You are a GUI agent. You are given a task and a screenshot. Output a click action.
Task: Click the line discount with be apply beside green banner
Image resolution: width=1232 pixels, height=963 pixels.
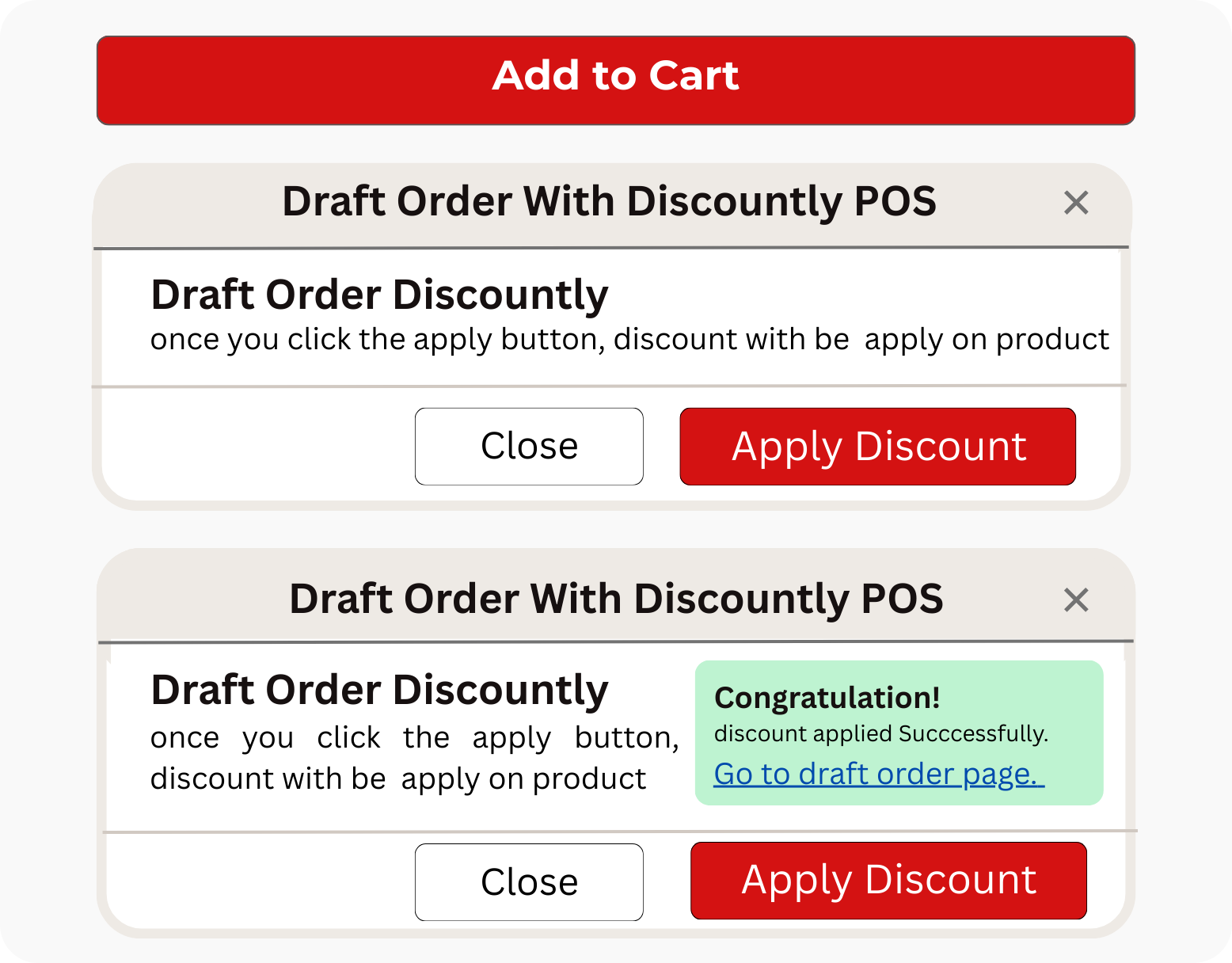click(x=398, y=779)
